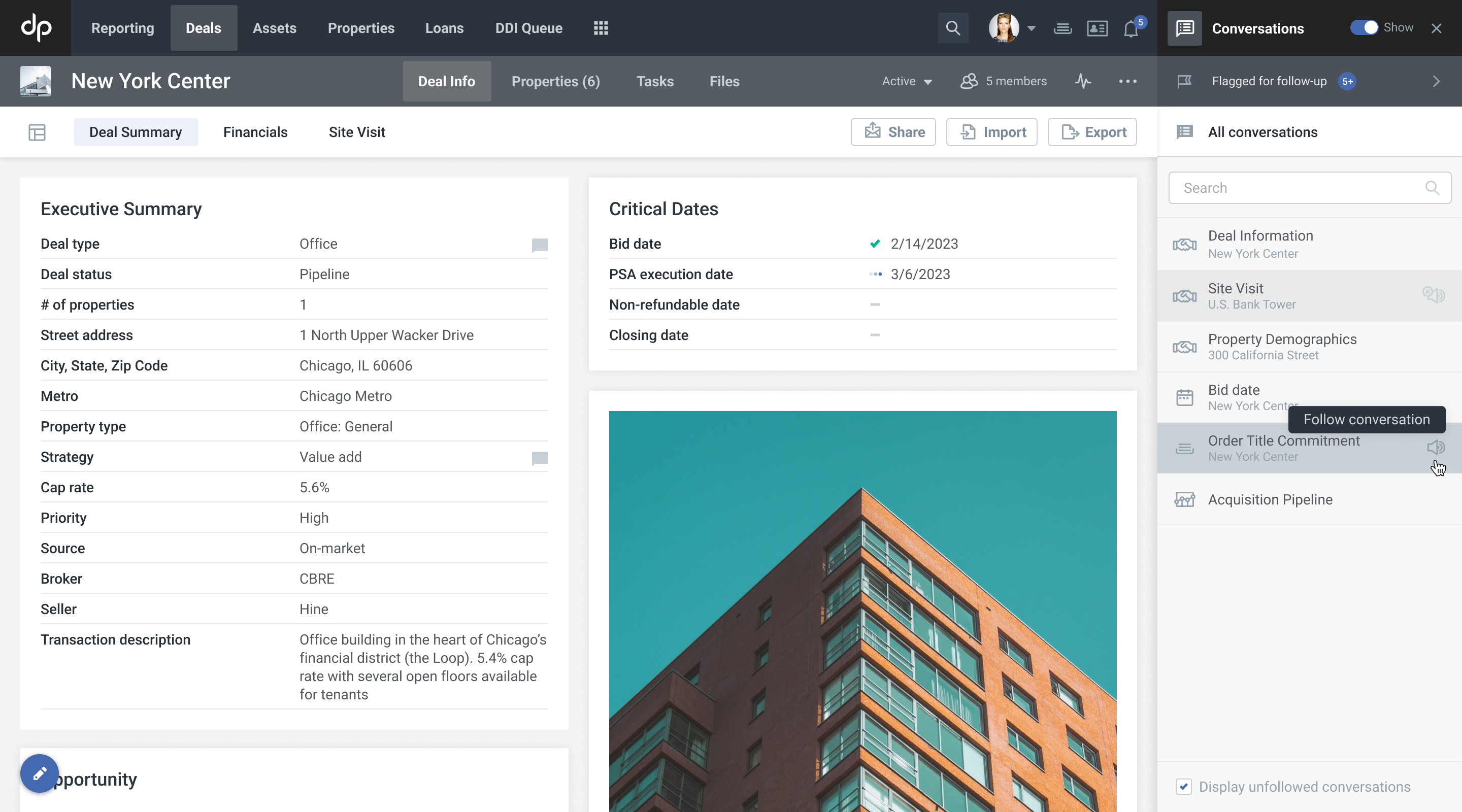
Task: Open the Active status dropdown
Action: tap(906, 81)
